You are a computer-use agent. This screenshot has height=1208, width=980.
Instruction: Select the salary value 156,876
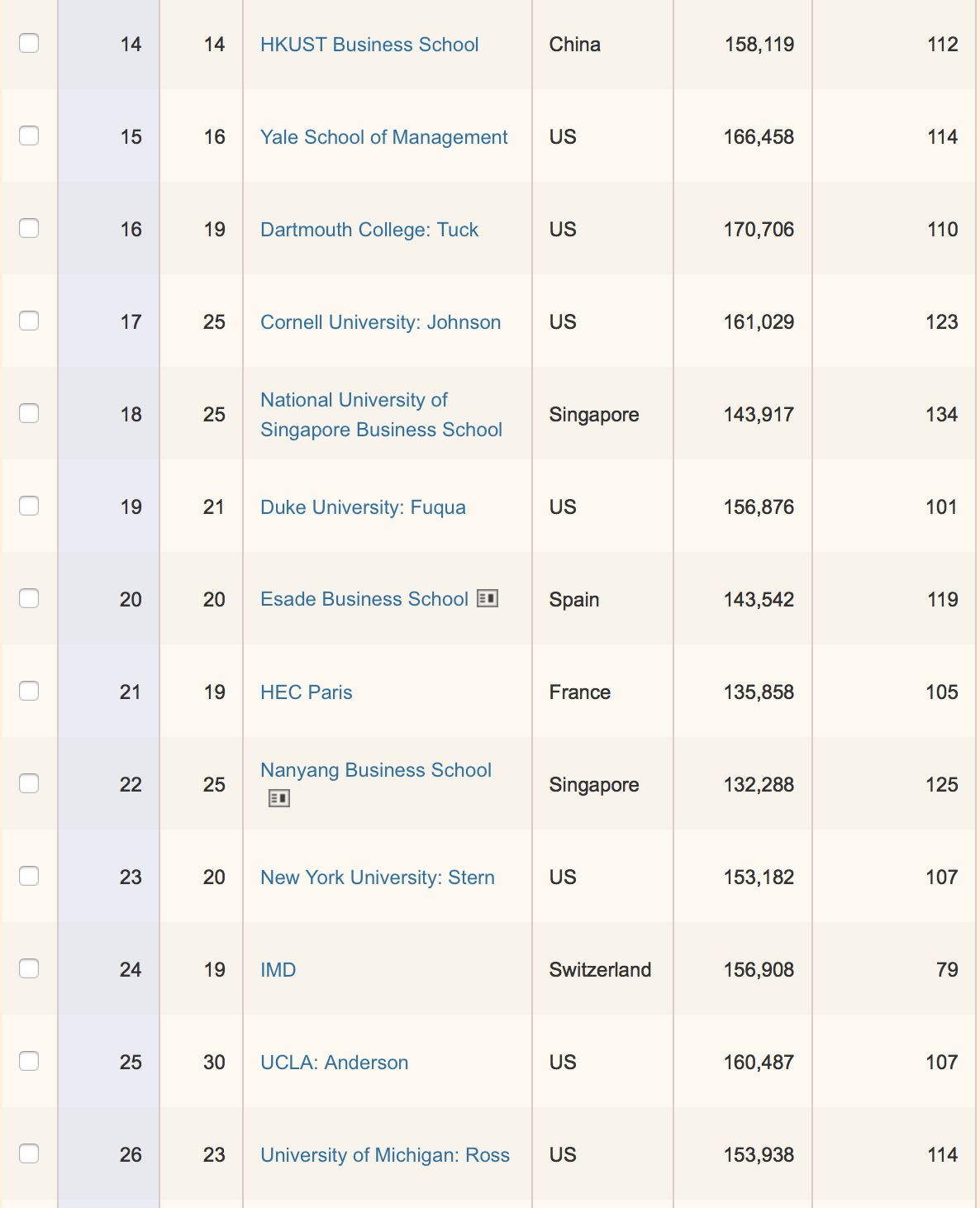click(759, 507)
